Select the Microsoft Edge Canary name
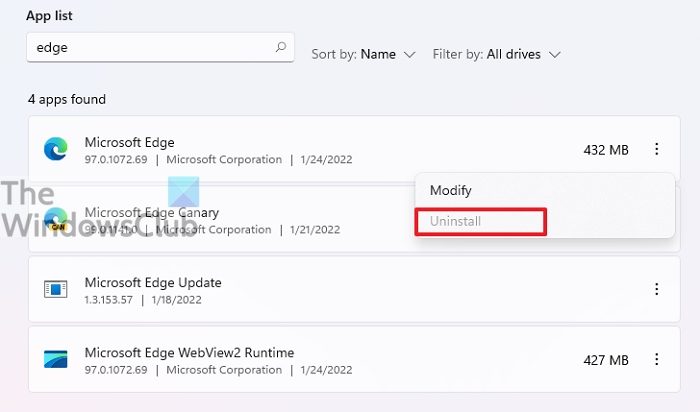The image size is (700, 412). (152, 212)
